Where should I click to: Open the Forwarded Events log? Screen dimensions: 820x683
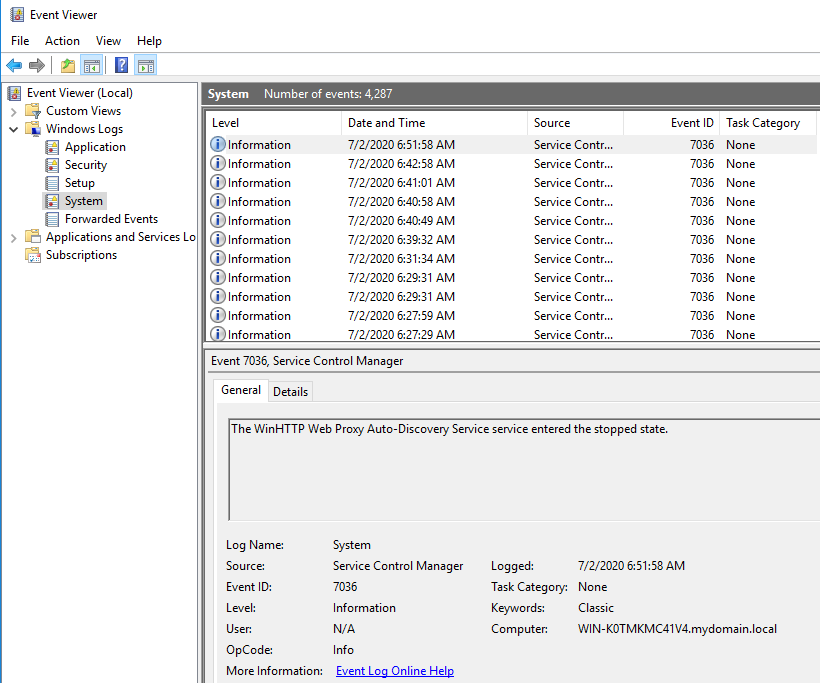[x=111, y=219]
